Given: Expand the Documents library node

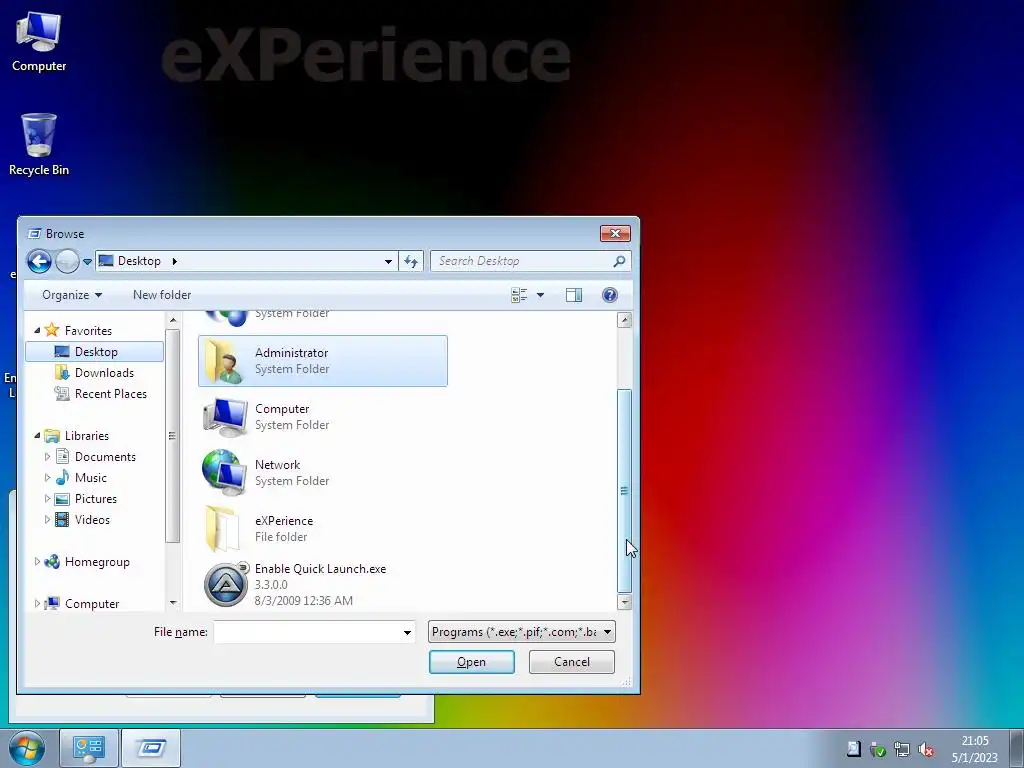Looking at the screenshot, I should tap(47, 456).
